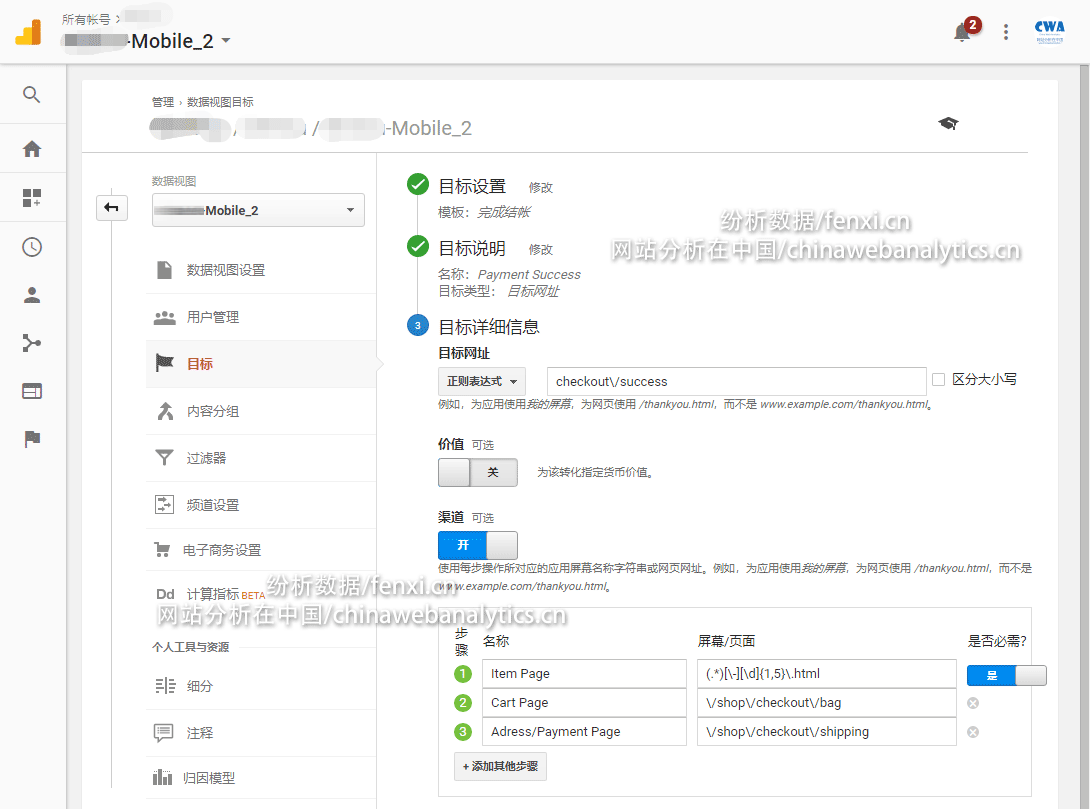Open Customization dashboard icon in sidebar
The width and height of the screenshot is (1090, 809).
(32, 198)
